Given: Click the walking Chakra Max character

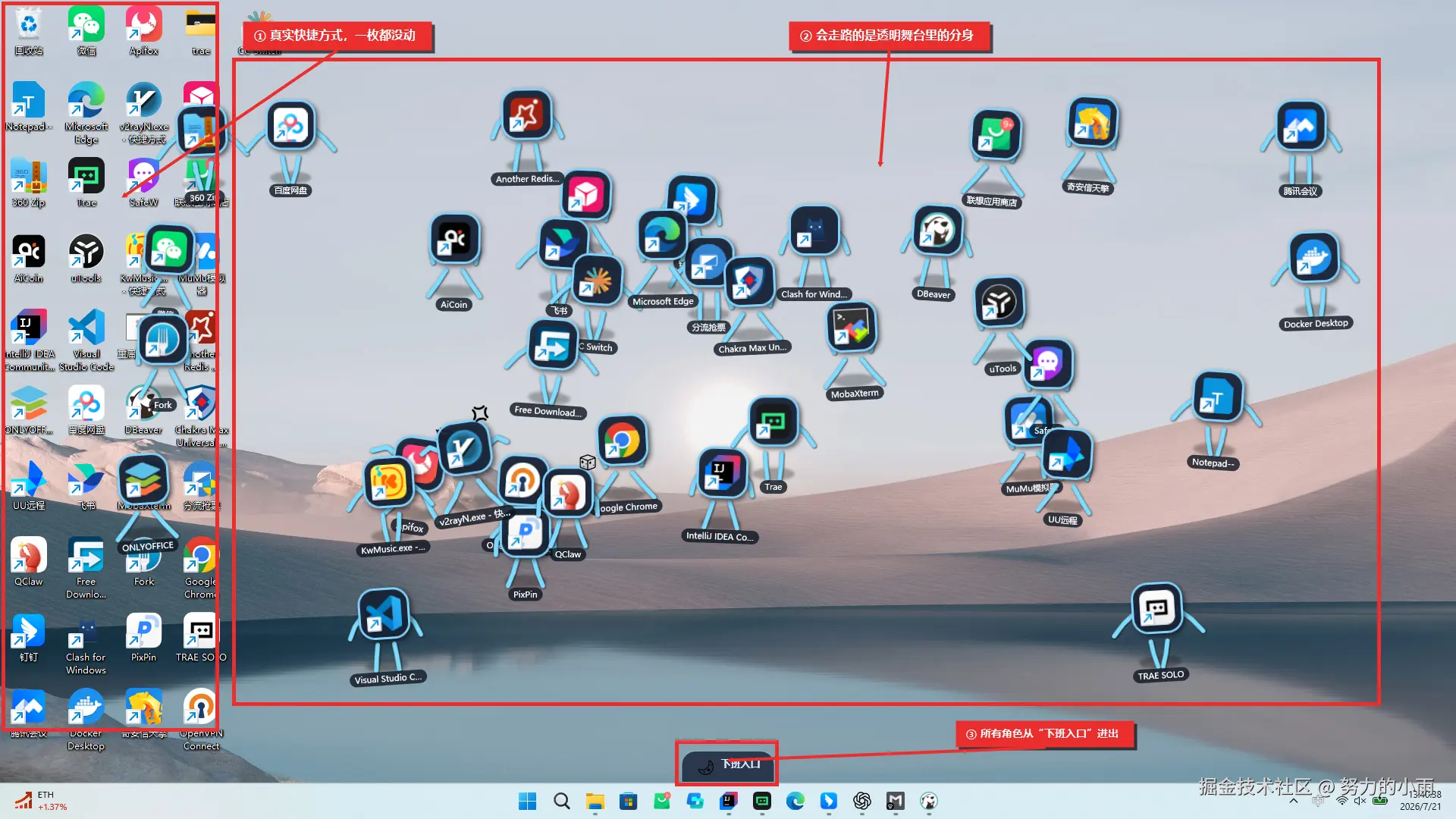Looking at the screenshot, I should (749, 282).
